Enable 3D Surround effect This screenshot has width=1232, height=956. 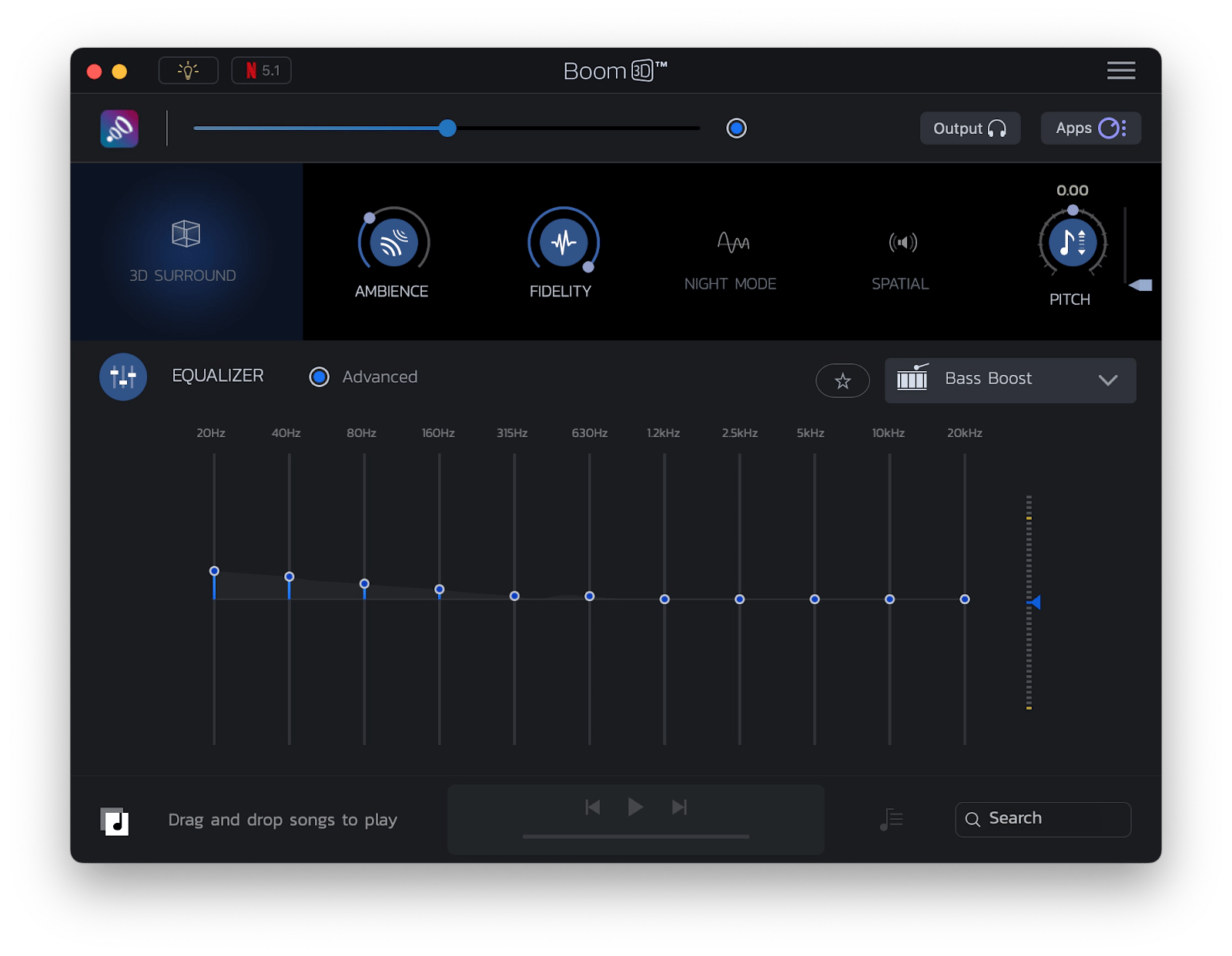[186, 252]
